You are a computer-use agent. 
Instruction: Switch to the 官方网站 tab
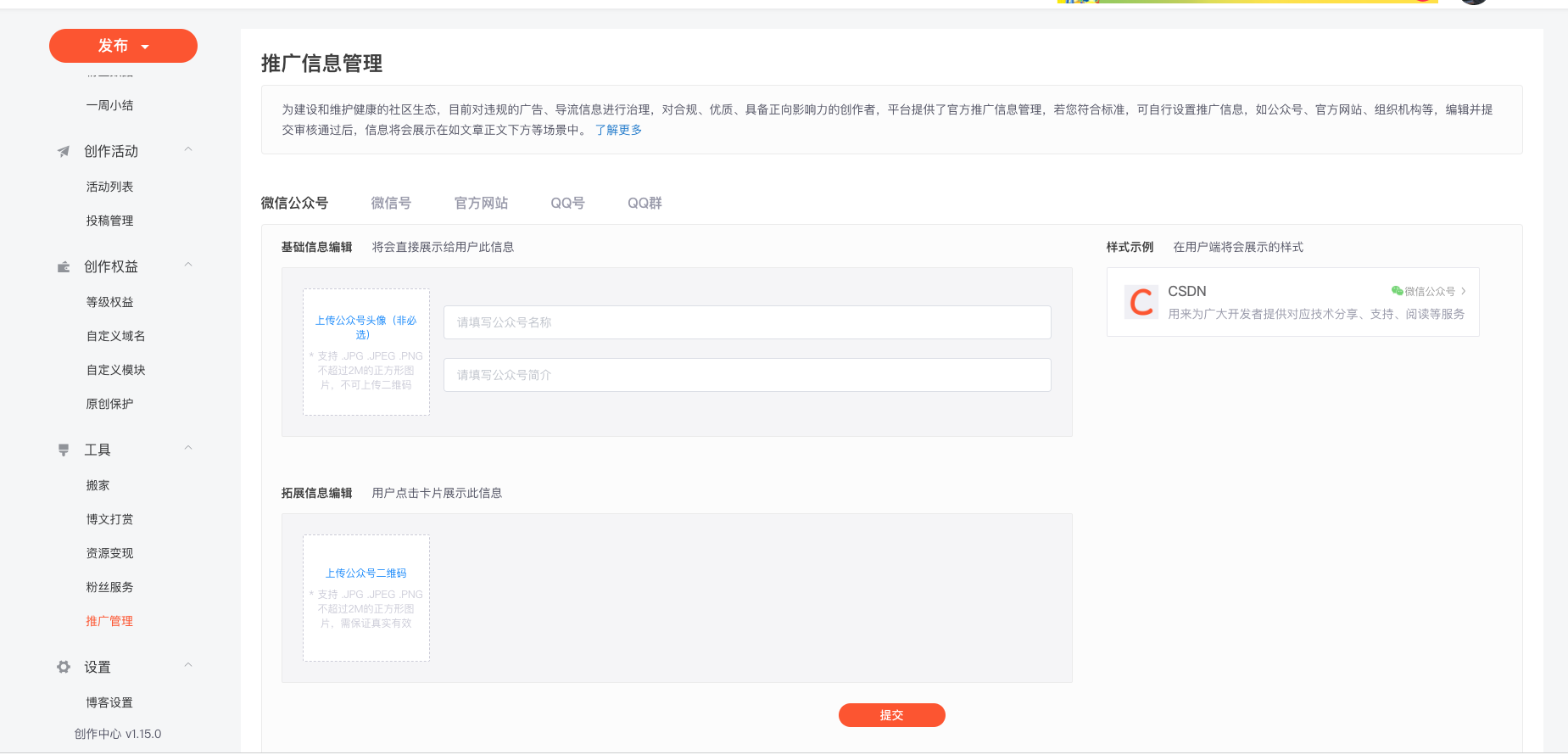coord(481,204)
